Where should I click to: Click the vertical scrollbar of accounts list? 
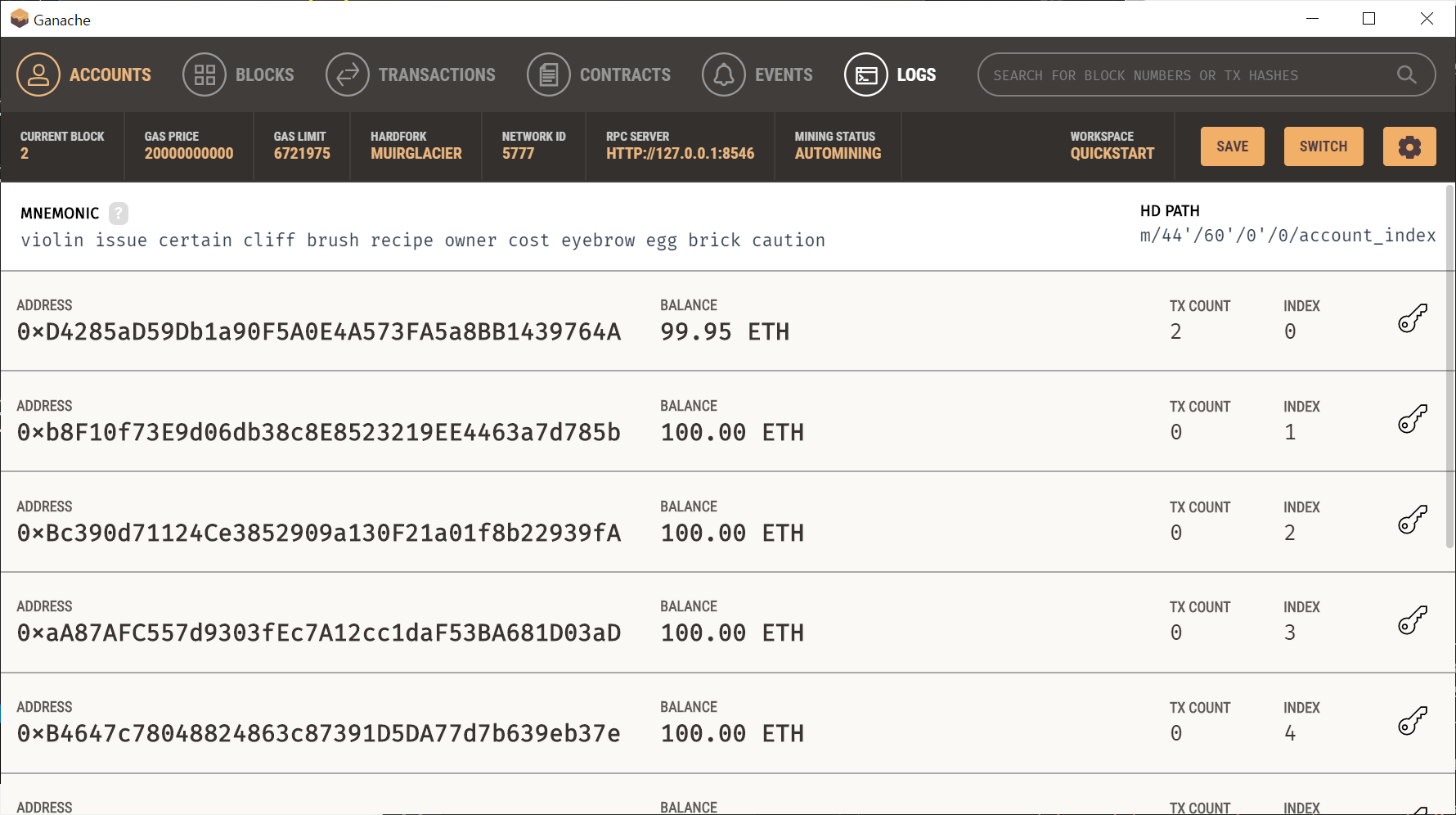tap(1450, 367)
